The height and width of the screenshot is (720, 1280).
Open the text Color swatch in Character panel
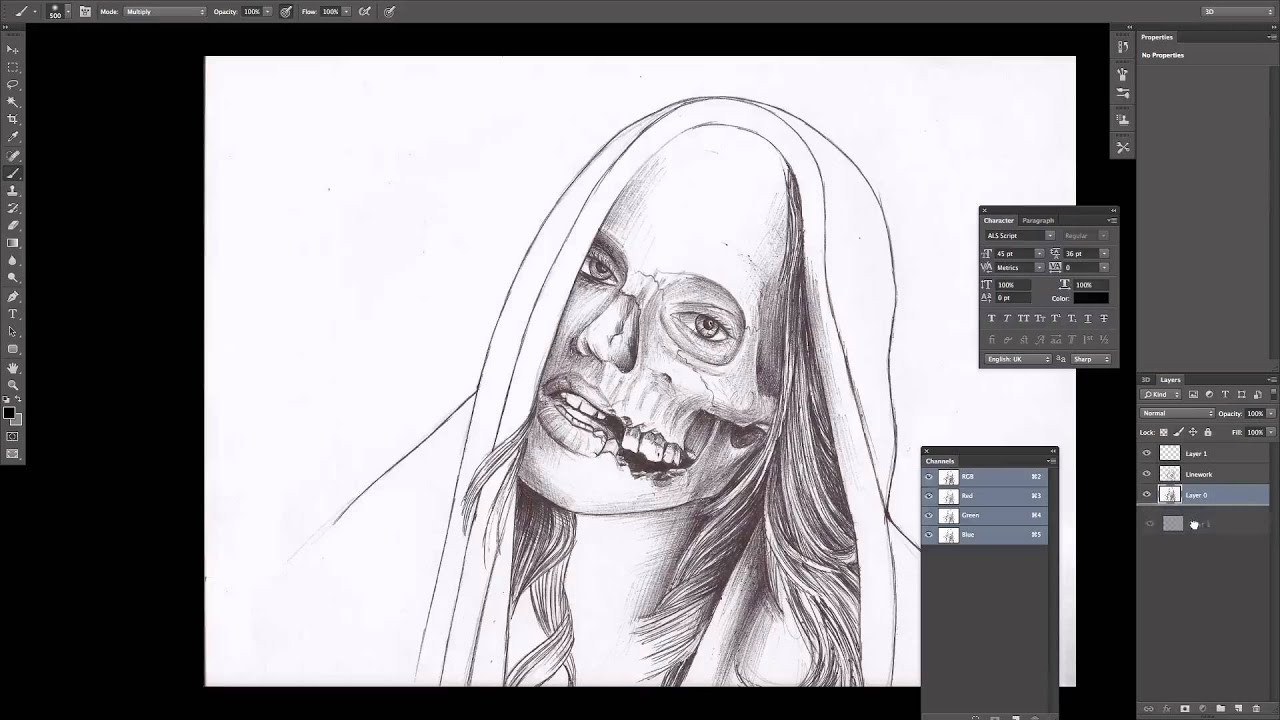[x=1091, y=298]
